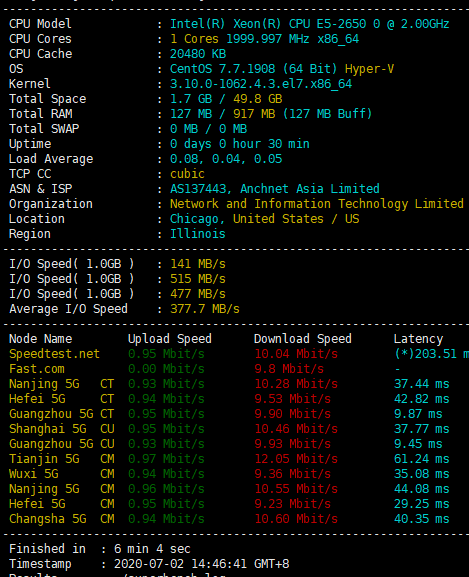Select the Total RAM value

(271, 114)
